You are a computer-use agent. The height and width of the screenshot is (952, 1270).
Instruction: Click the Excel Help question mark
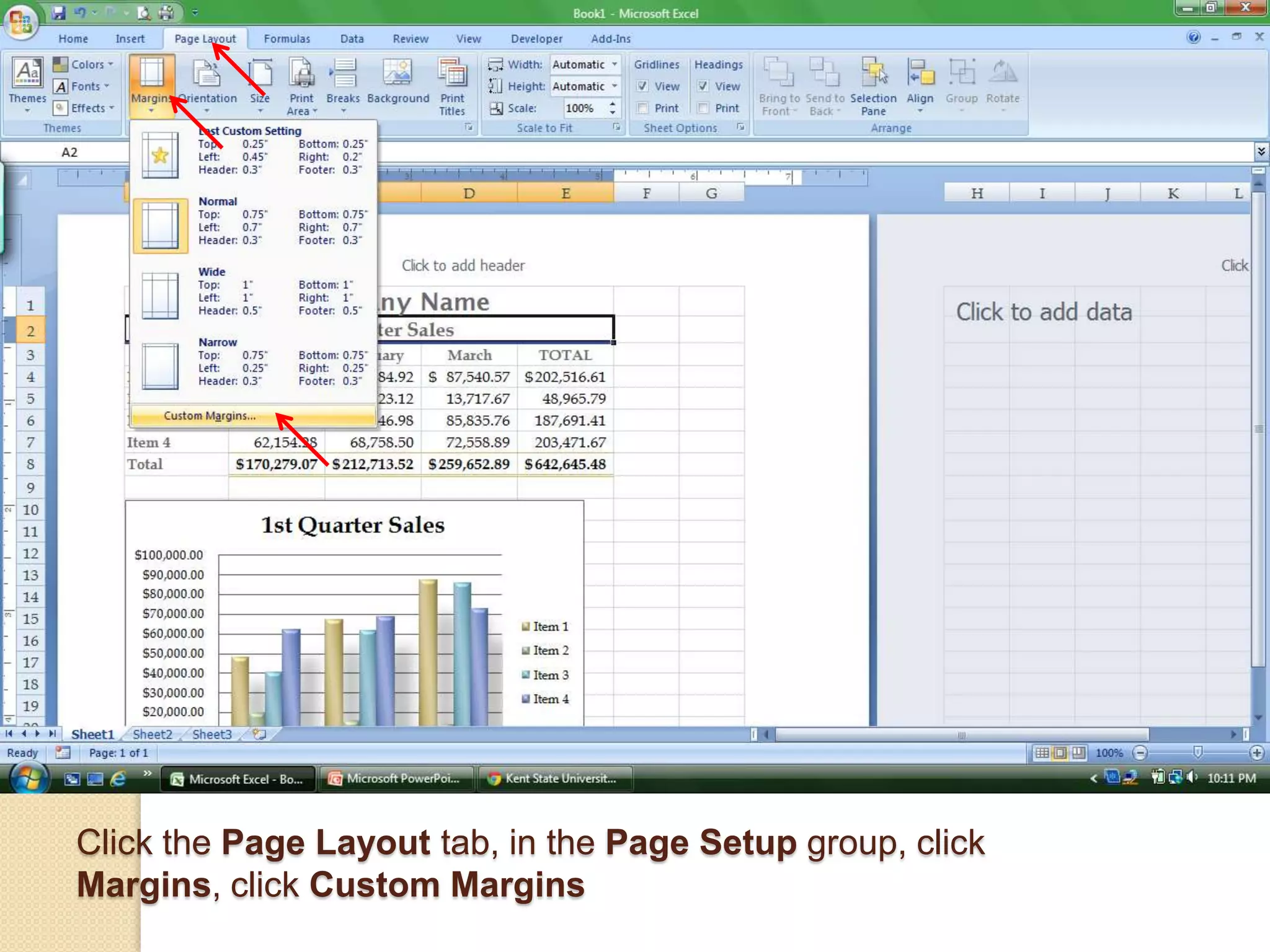tap(1193, 37)
